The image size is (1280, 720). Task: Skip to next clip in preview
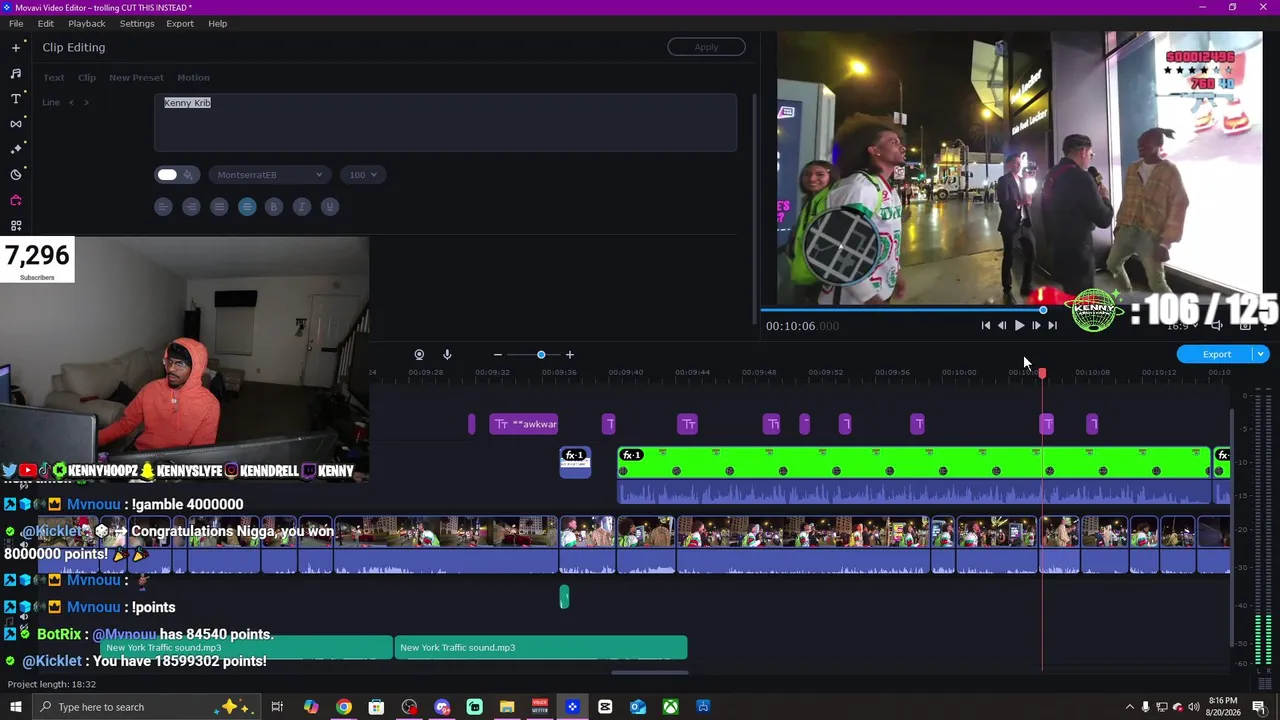pos(1052,325)
